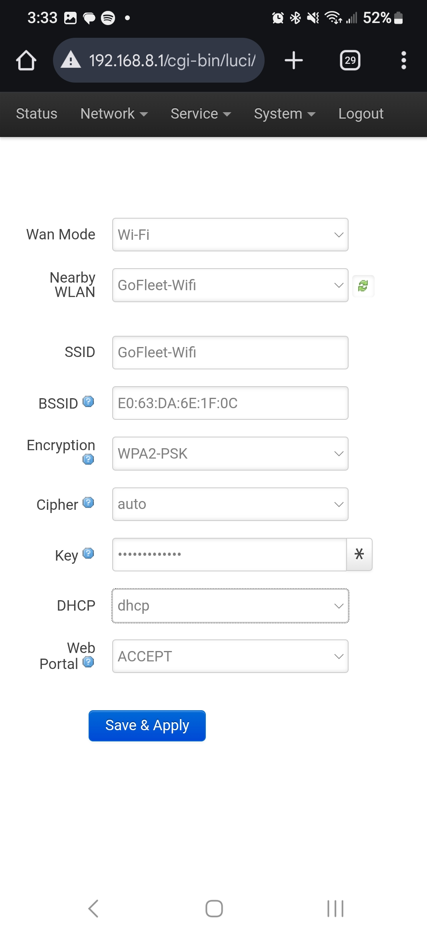Open the tab switcher showing 29
This screenshot has width=427, height=929.
[350, 60]
